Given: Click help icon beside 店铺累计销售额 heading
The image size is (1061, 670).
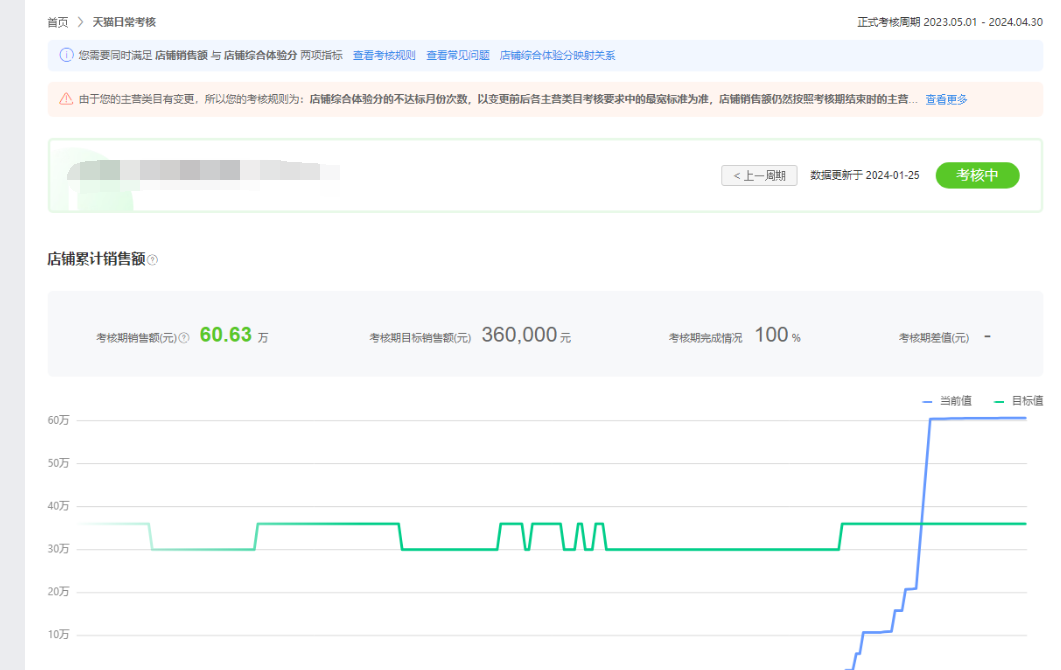Looking at the screenshot, I should point(153,260).
